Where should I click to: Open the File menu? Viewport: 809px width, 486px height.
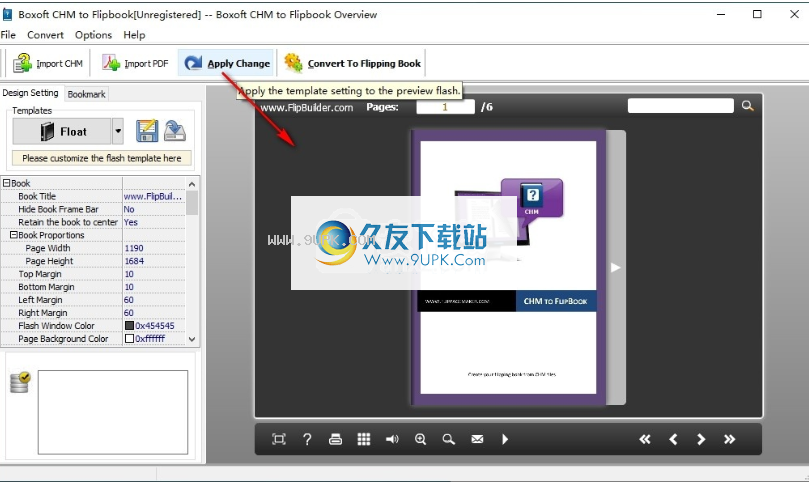click(x=8, y=35)
